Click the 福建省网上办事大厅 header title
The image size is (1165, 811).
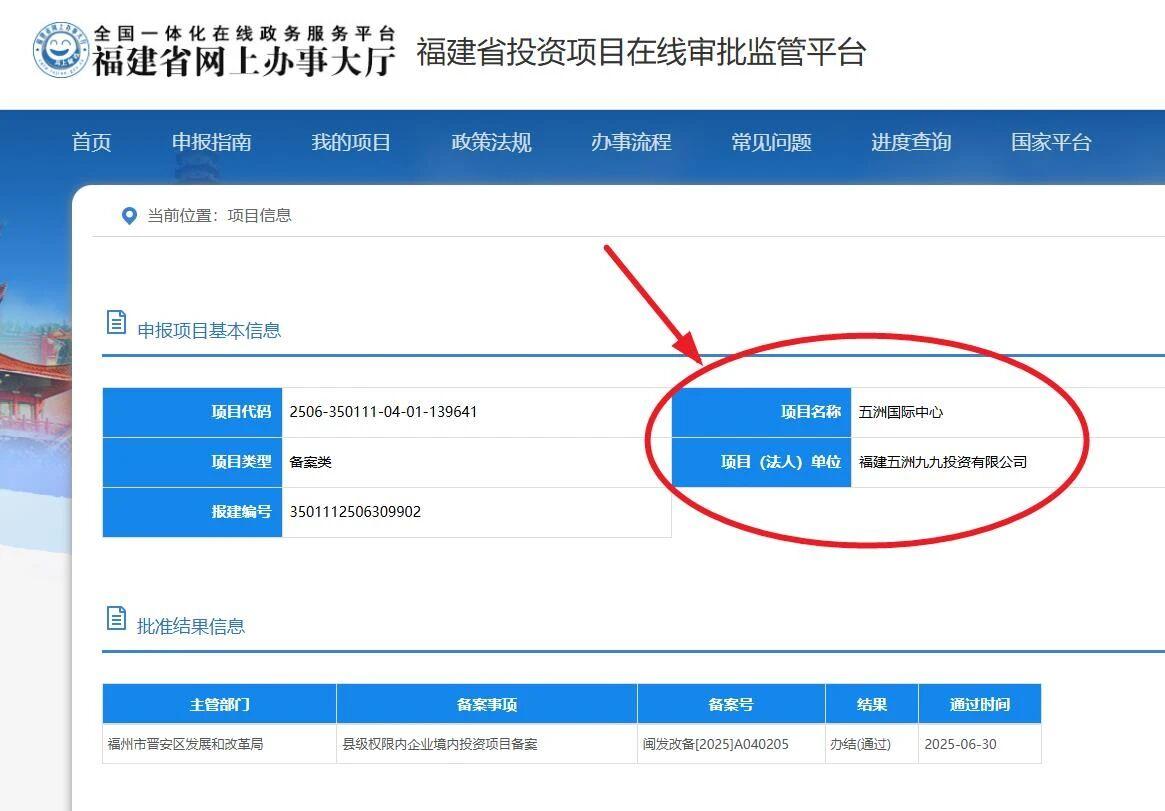[244, 62]
